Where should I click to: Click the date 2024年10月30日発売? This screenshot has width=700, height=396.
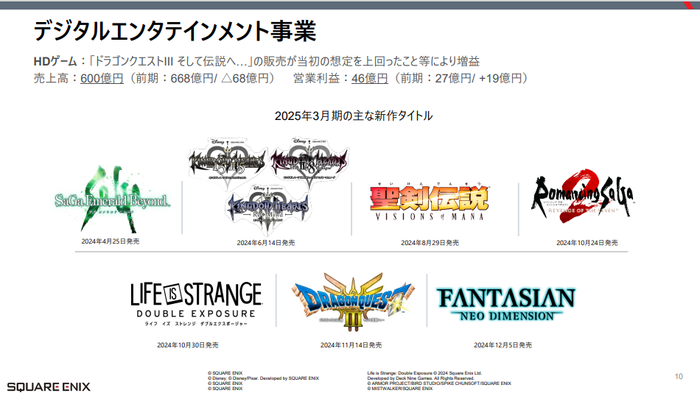[x=188, y=345]
